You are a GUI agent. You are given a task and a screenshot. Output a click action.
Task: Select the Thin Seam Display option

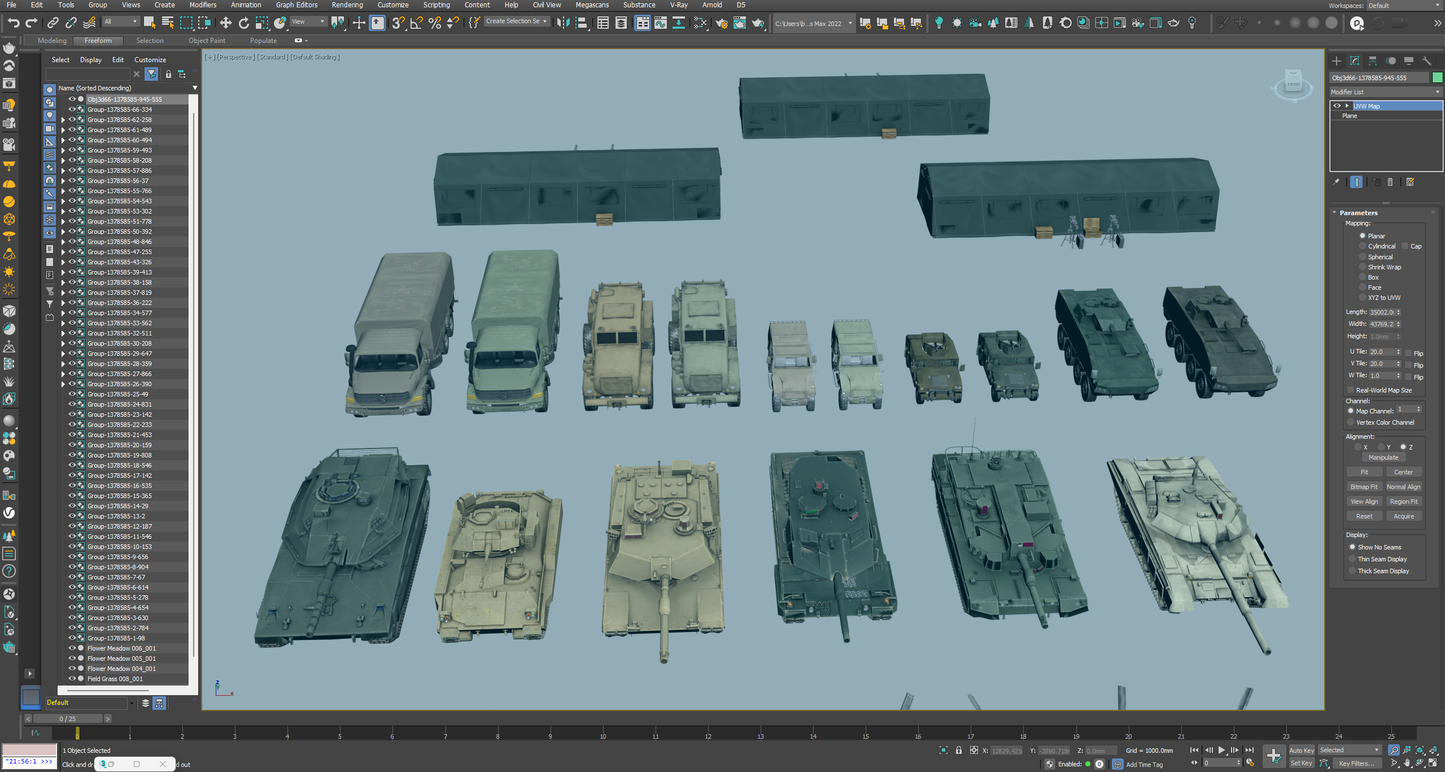tap(1353, 559)
